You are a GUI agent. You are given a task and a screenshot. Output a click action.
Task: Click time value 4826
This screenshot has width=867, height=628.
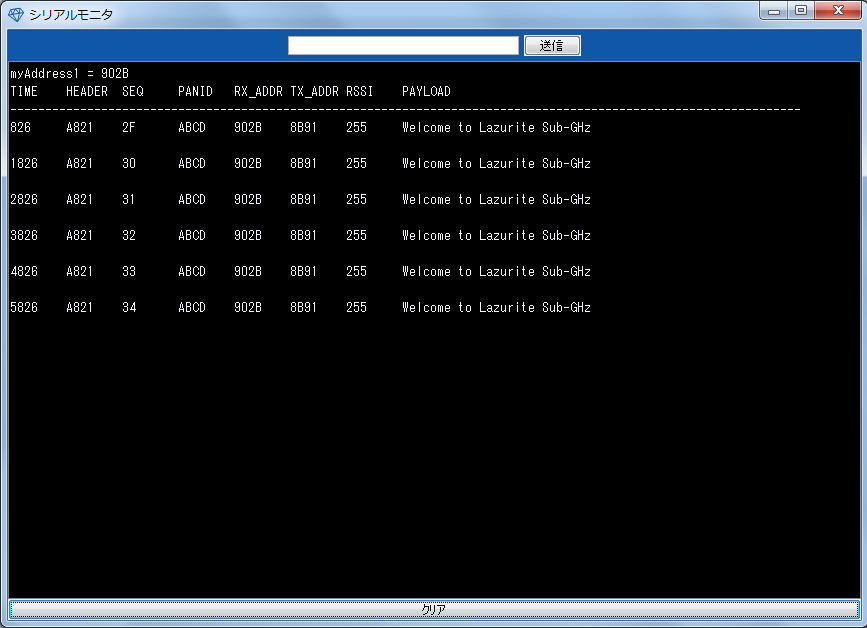pyautogui.click(x=24, y=271)
